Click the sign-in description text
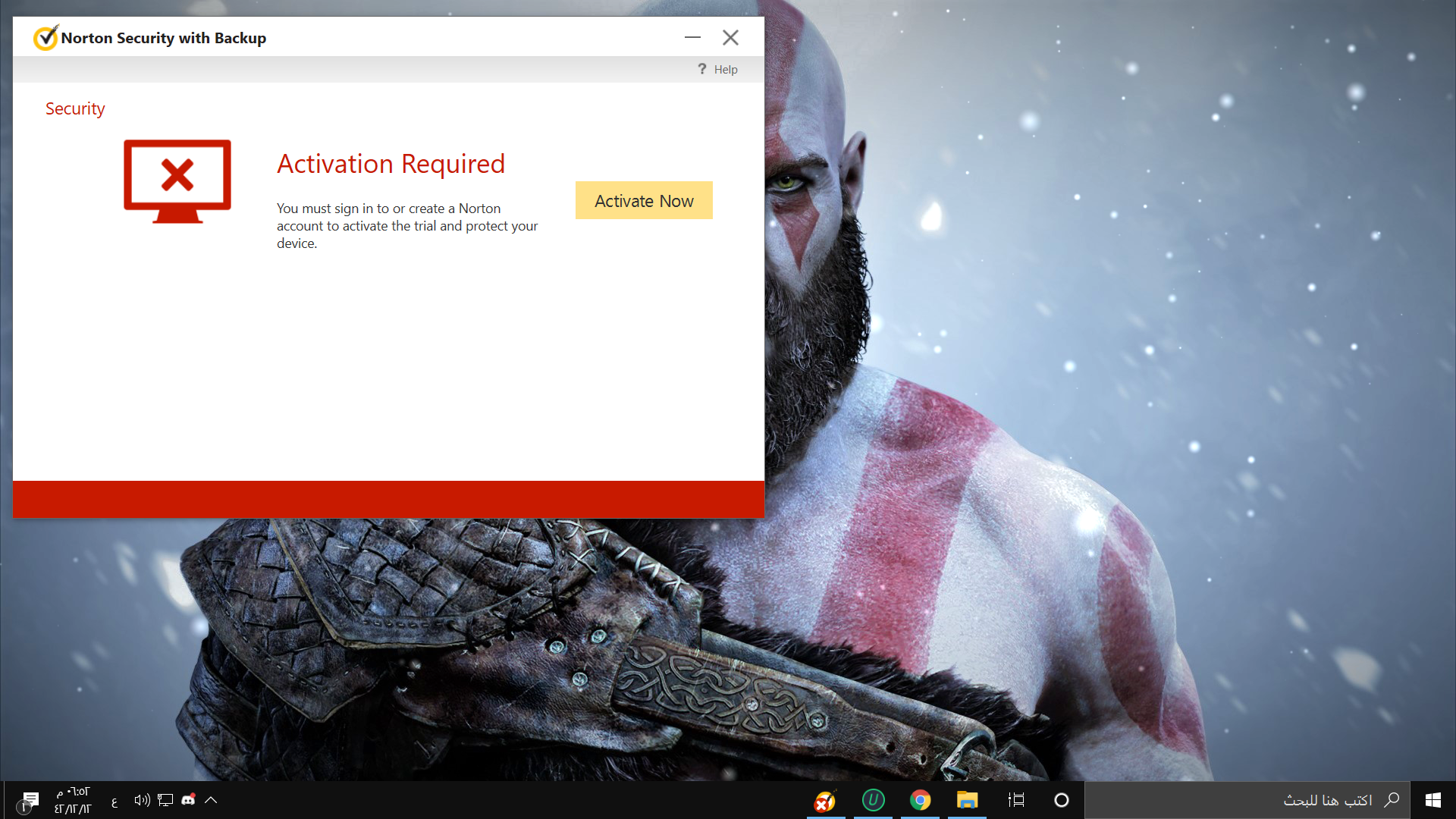Image resolution: width=1456 pixels, height=819 pixels. pos(407,225)
